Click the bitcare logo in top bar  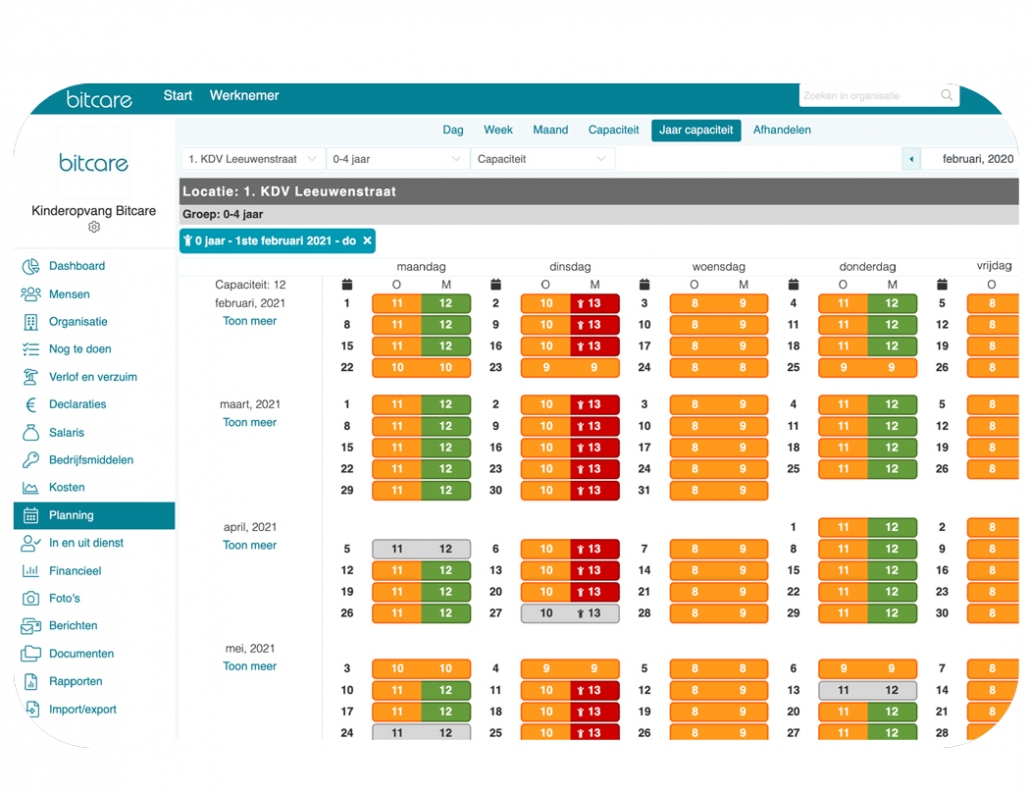pyautogui.click(x=99, y=99)
